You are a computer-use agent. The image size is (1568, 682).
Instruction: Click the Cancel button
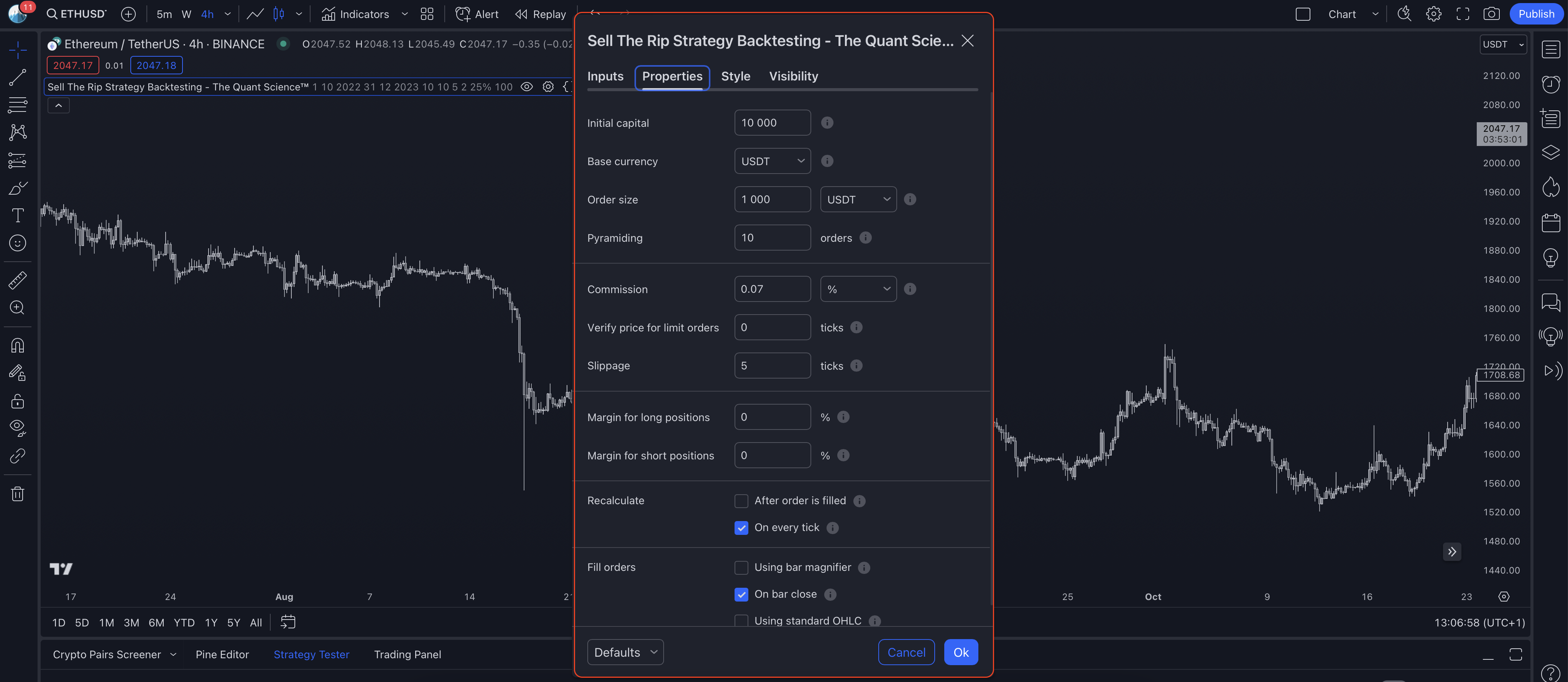[906, 652]
